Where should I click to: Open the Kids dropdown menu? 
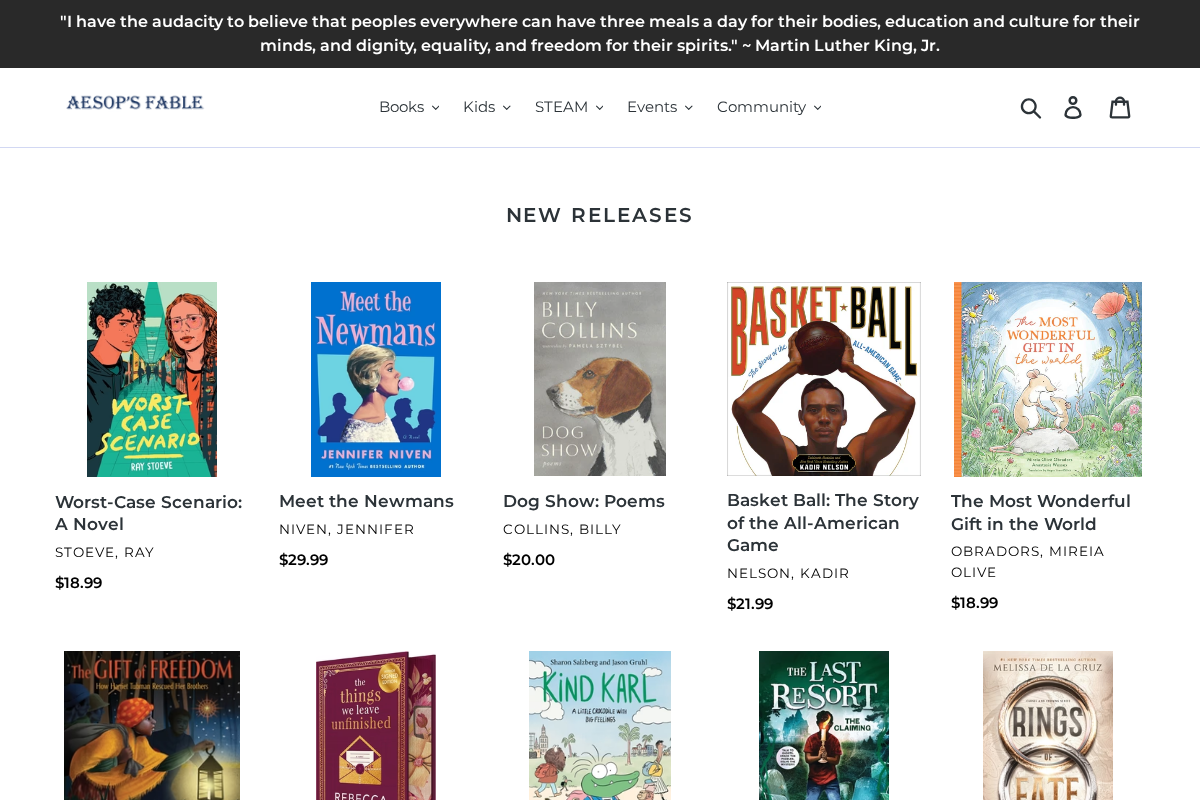click(486, 106)
